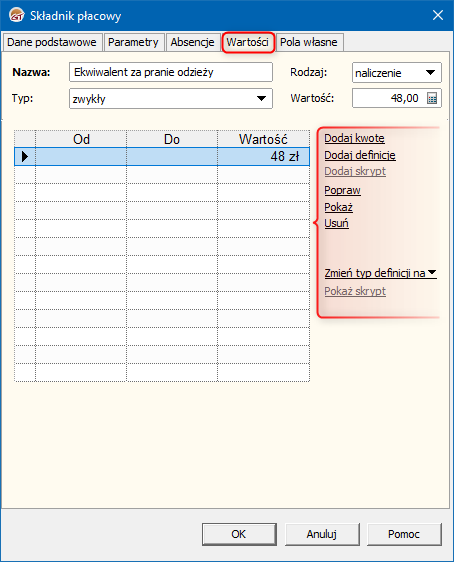Image resolution: width=454 pixels, height=562 pixels.
Task: Switch to Pola własne tab
Action: pos(309,42)
